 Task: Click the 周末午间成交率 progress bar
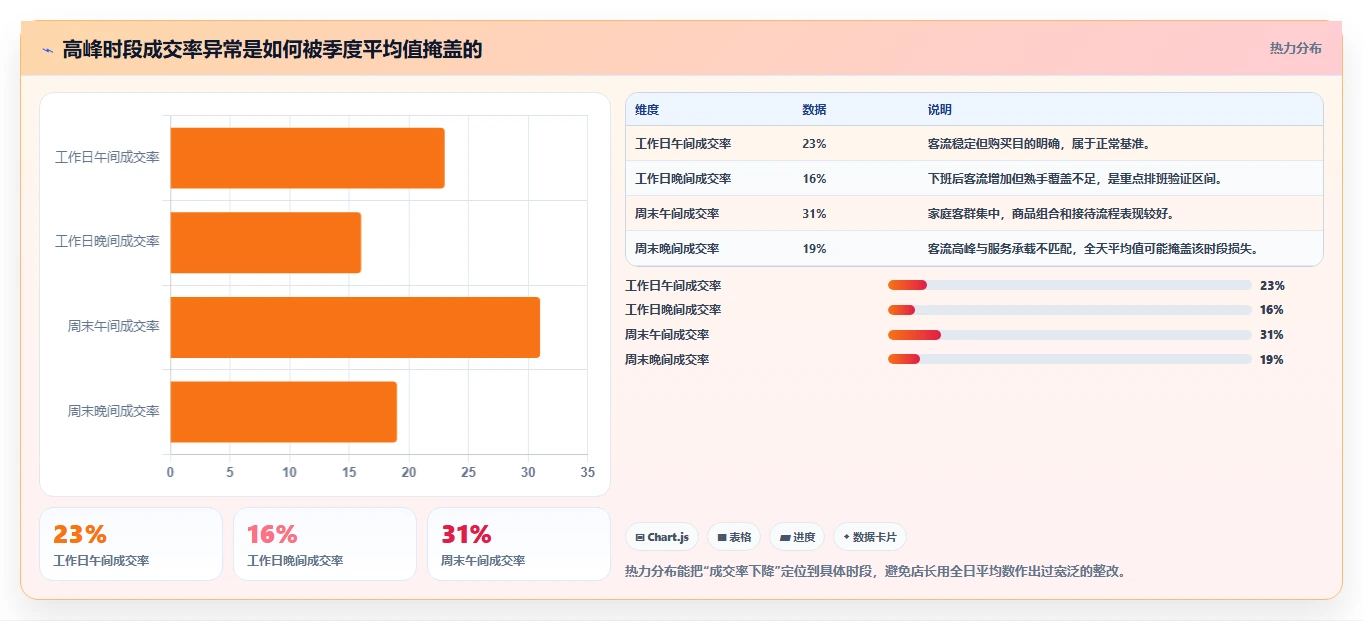pos(1069,335)
